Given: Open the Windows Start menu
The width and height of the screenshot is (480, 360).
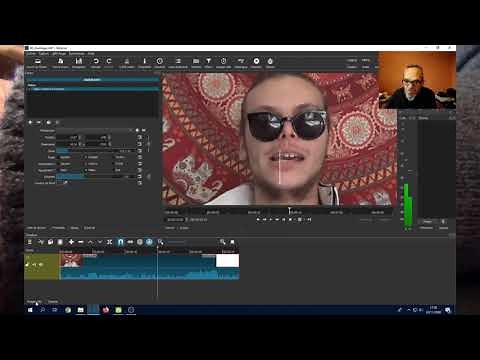Looking at the screenshot, I should (x=30, y=310).
